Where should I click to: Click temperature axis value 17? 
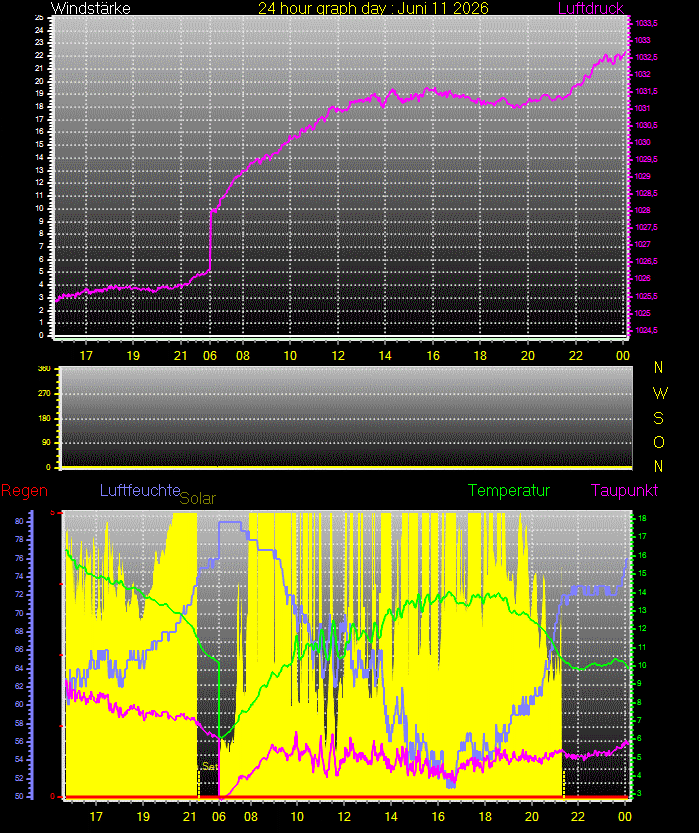[642, 537]
